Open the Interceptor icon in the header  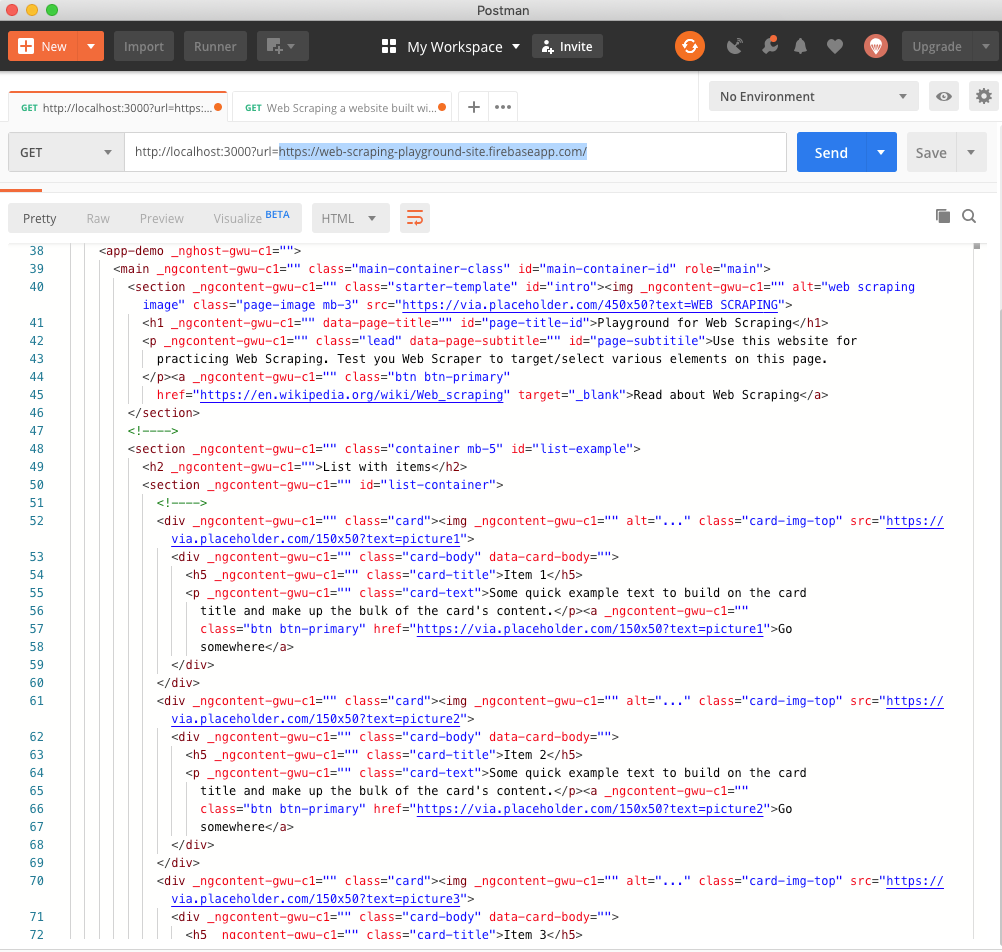point(768,46)
